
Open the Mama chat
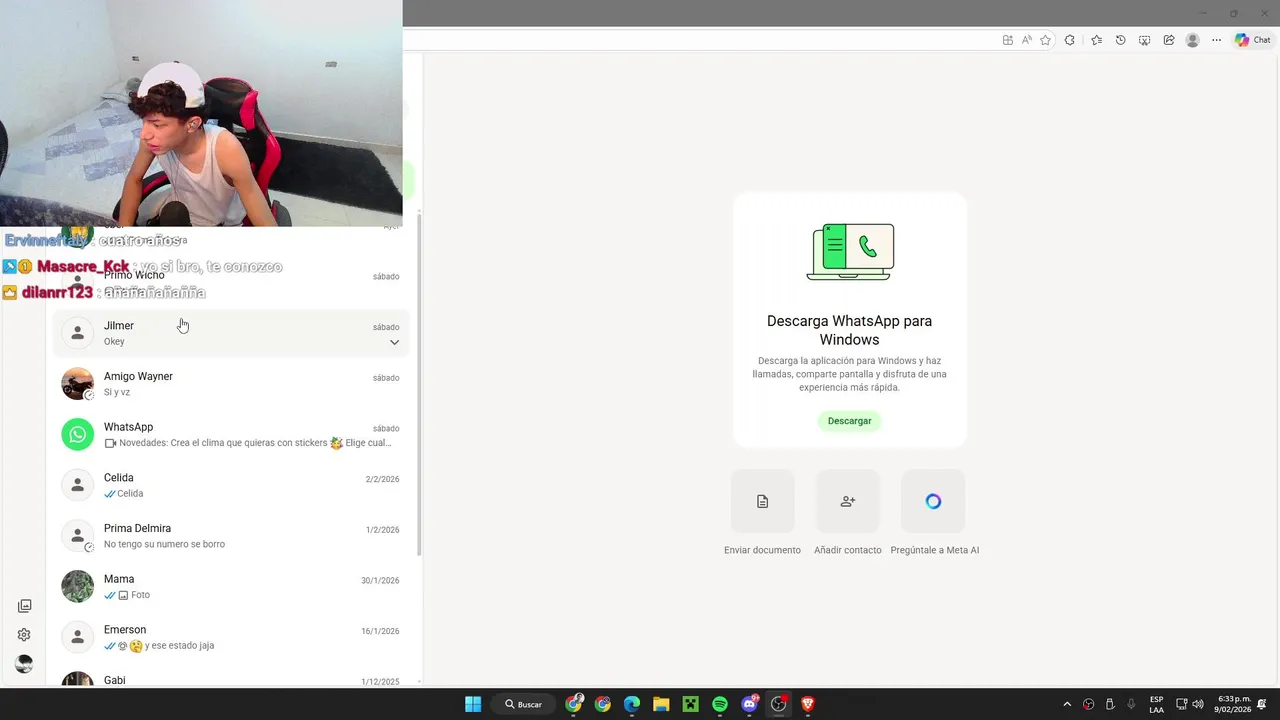click(x=231, y=586)
